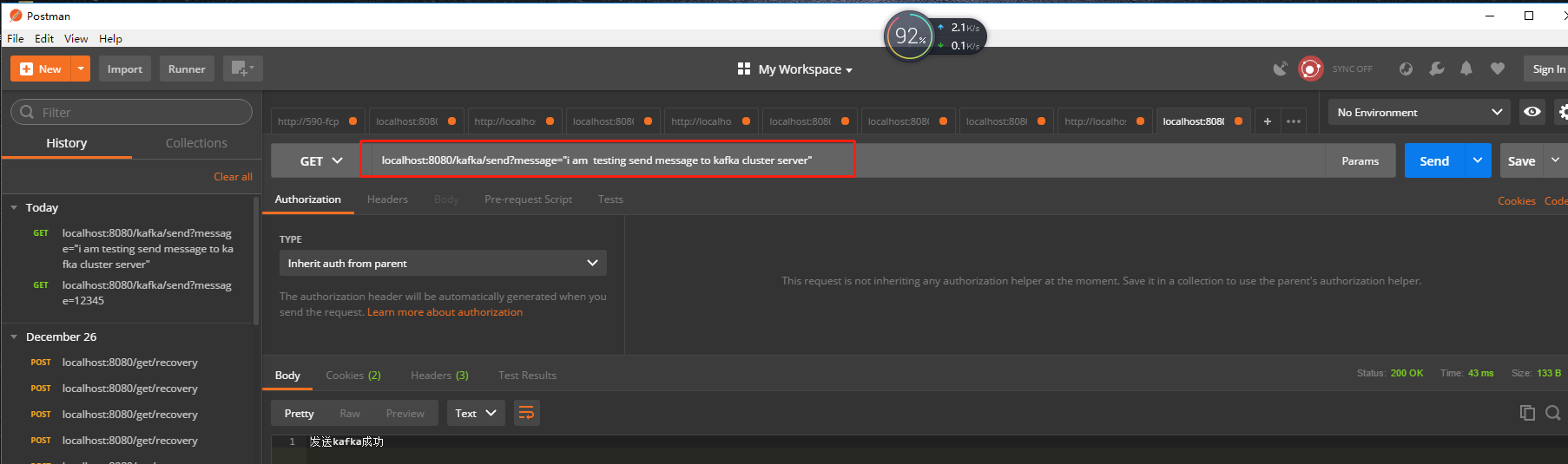Open the Edit menu
This screenshot has height=464, width=1568.
point(44,38)
